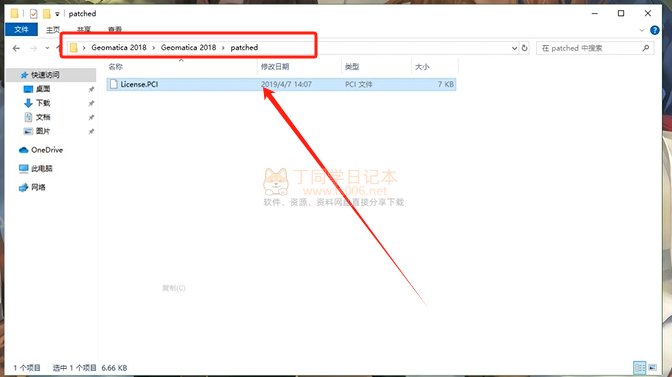Open 桌面 in navigation pane

click(x=43, y=89)
